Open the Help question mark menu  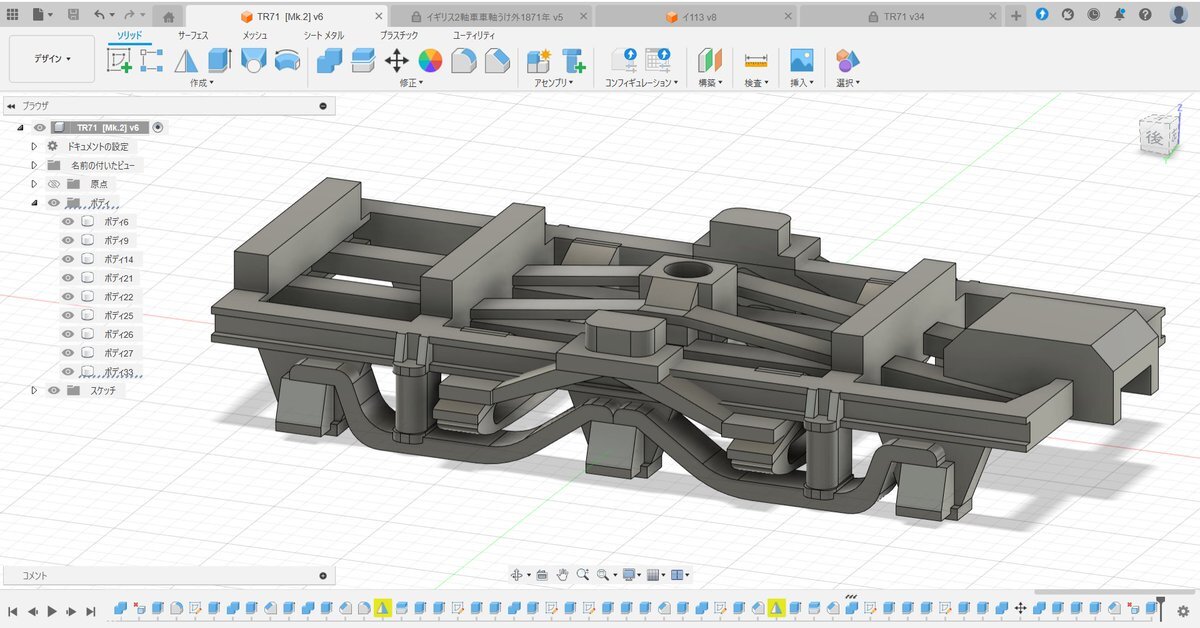tap(1145, 15)
